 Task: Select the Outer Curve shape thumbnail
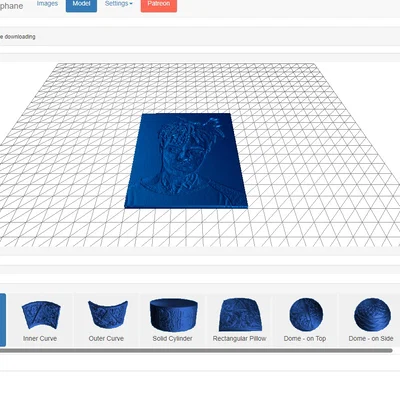click(107, 320)
